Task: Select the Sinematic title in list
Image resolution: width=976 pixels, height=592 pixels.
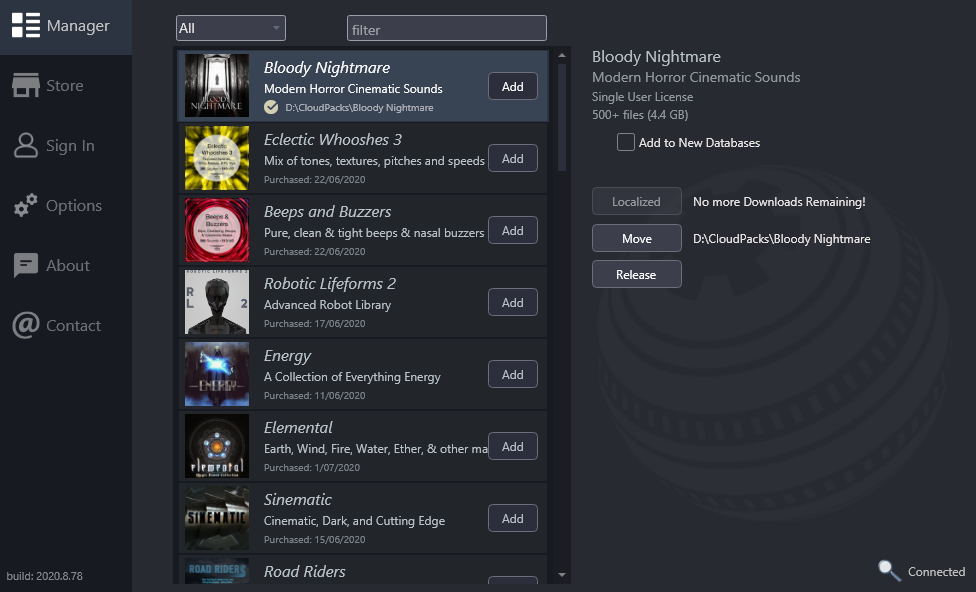Action: click(298, 500)
